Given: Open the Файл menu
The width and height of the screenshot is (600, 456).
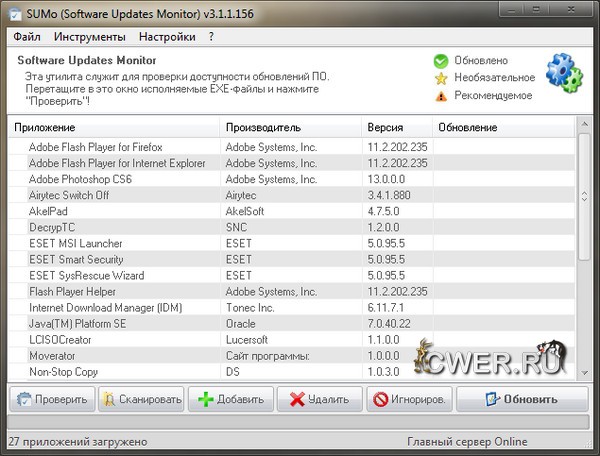Looking at the screenshot, I should pyautogui.click(x=27, y=37).
